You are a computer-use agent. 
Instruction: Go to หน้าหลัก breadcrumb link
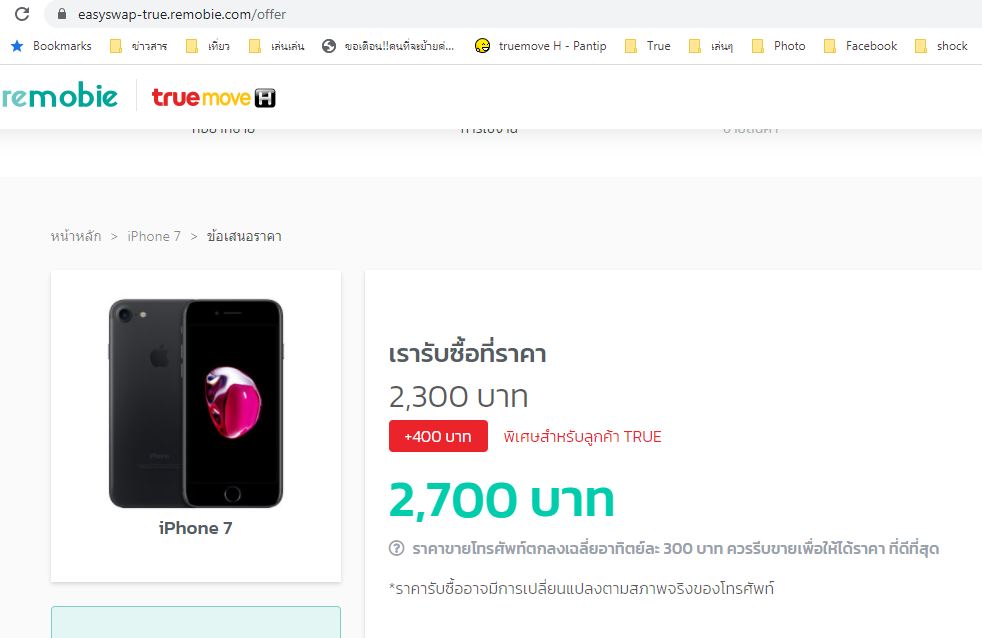[x=76, y=236]
